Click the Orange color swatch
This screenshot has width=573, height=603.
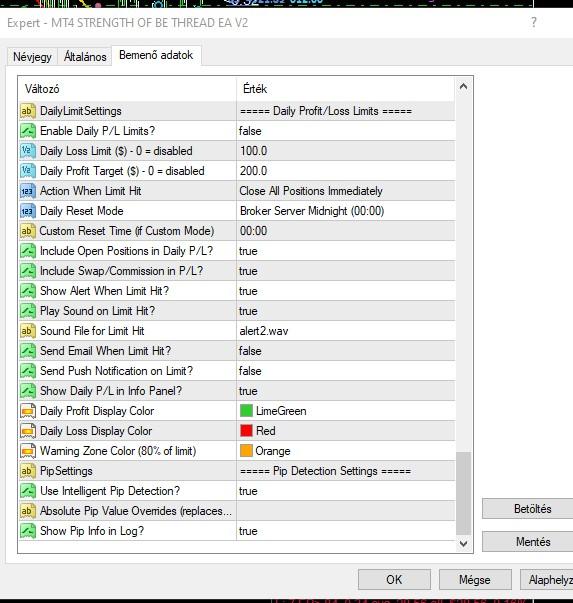(x=246, y=451)
